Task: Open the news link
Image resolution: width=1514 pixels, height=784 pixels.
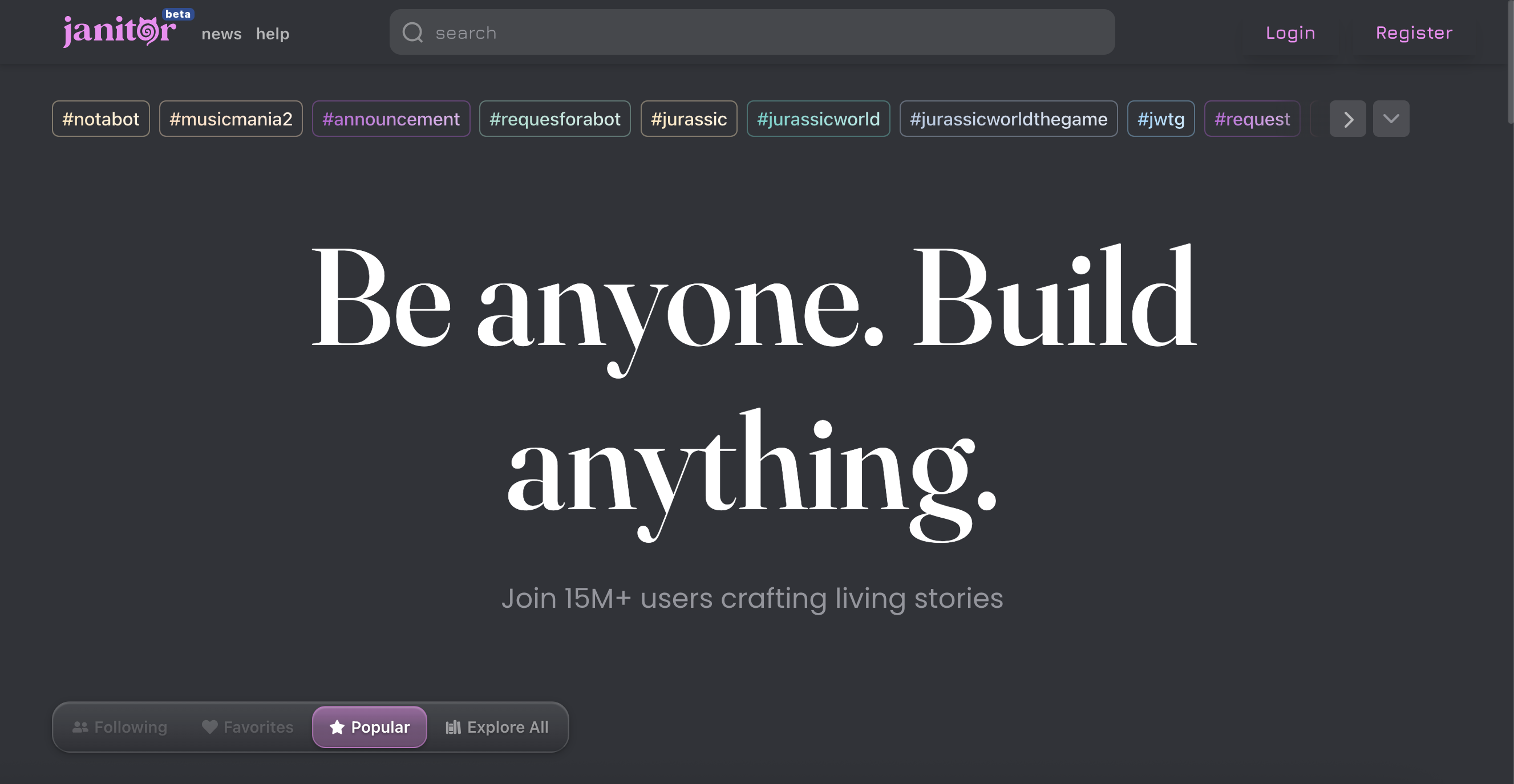Action: point(221,34)
